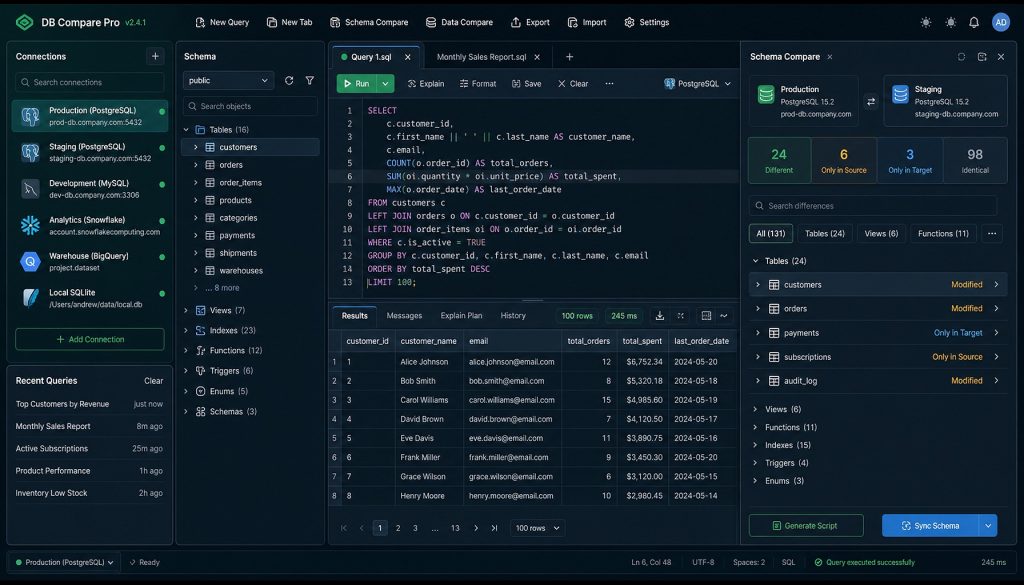Open Schema Compare from top menu
The image size is (1024, 585).
click(x=369, y=22)
